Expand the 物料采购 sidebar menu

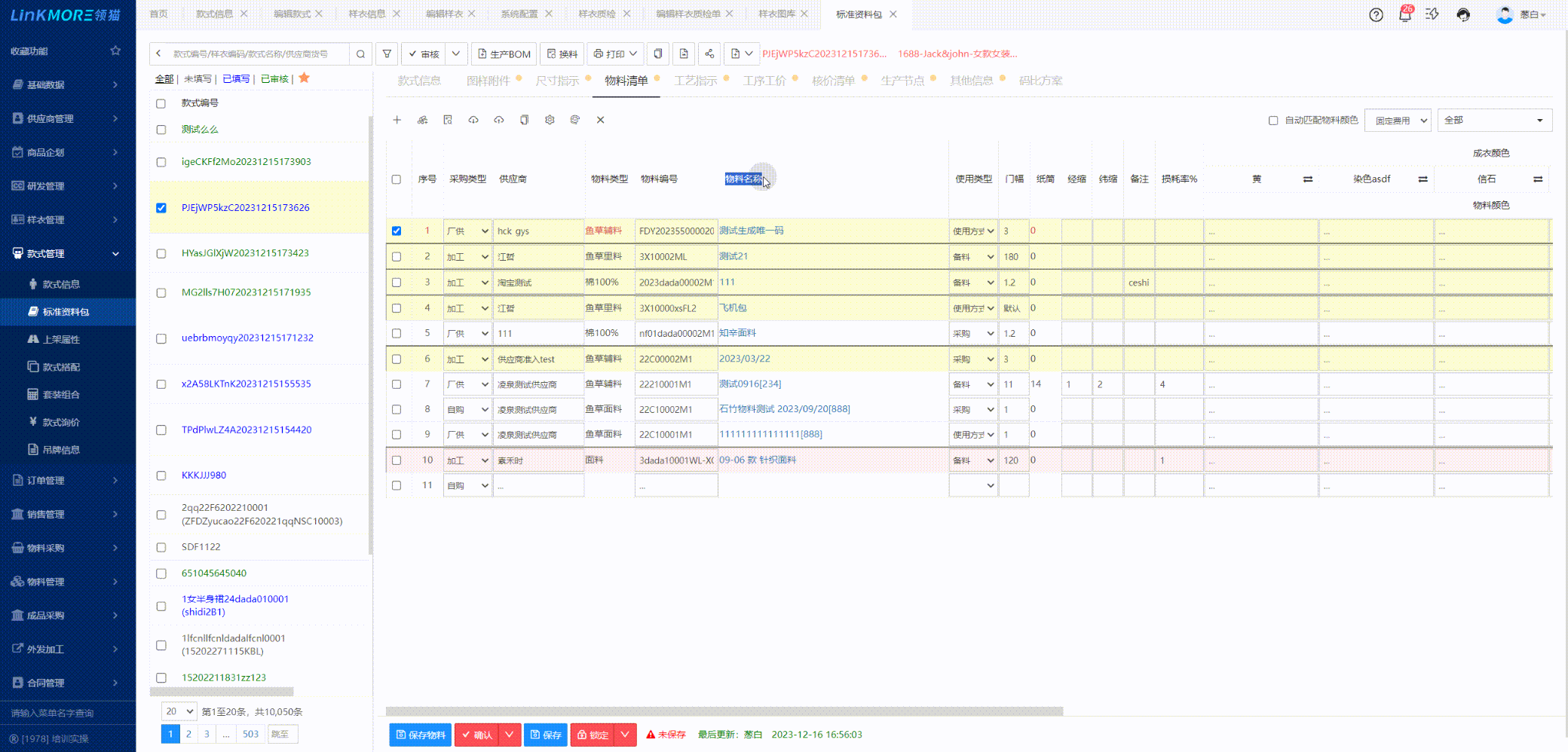tap(68, 548)
